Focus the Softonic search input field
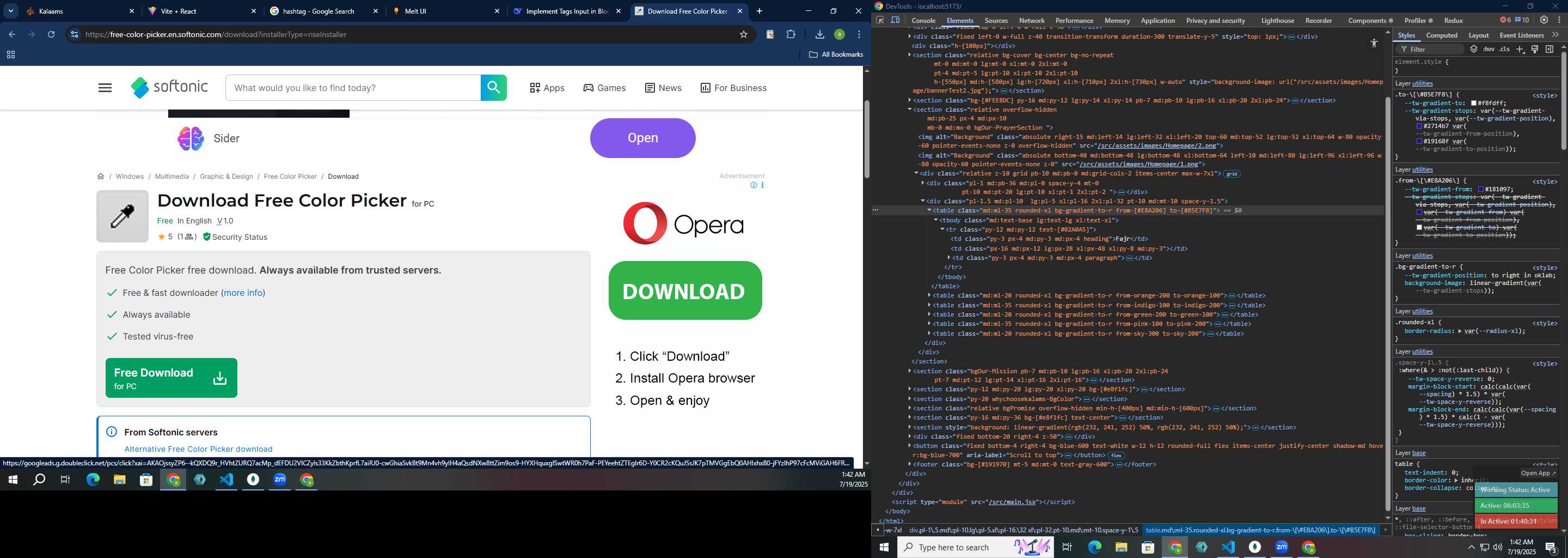The height and width of the screenshot is (558, 1568). (353, 88)
